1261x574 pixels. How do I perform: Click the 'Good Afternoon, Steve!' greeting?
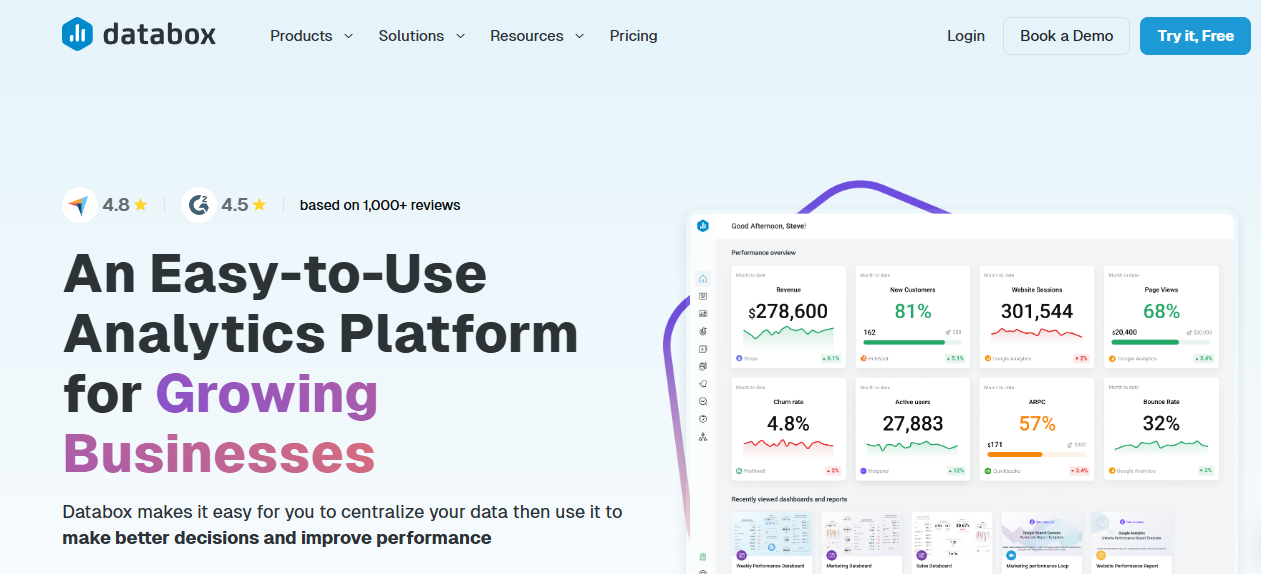click(768, 226)
